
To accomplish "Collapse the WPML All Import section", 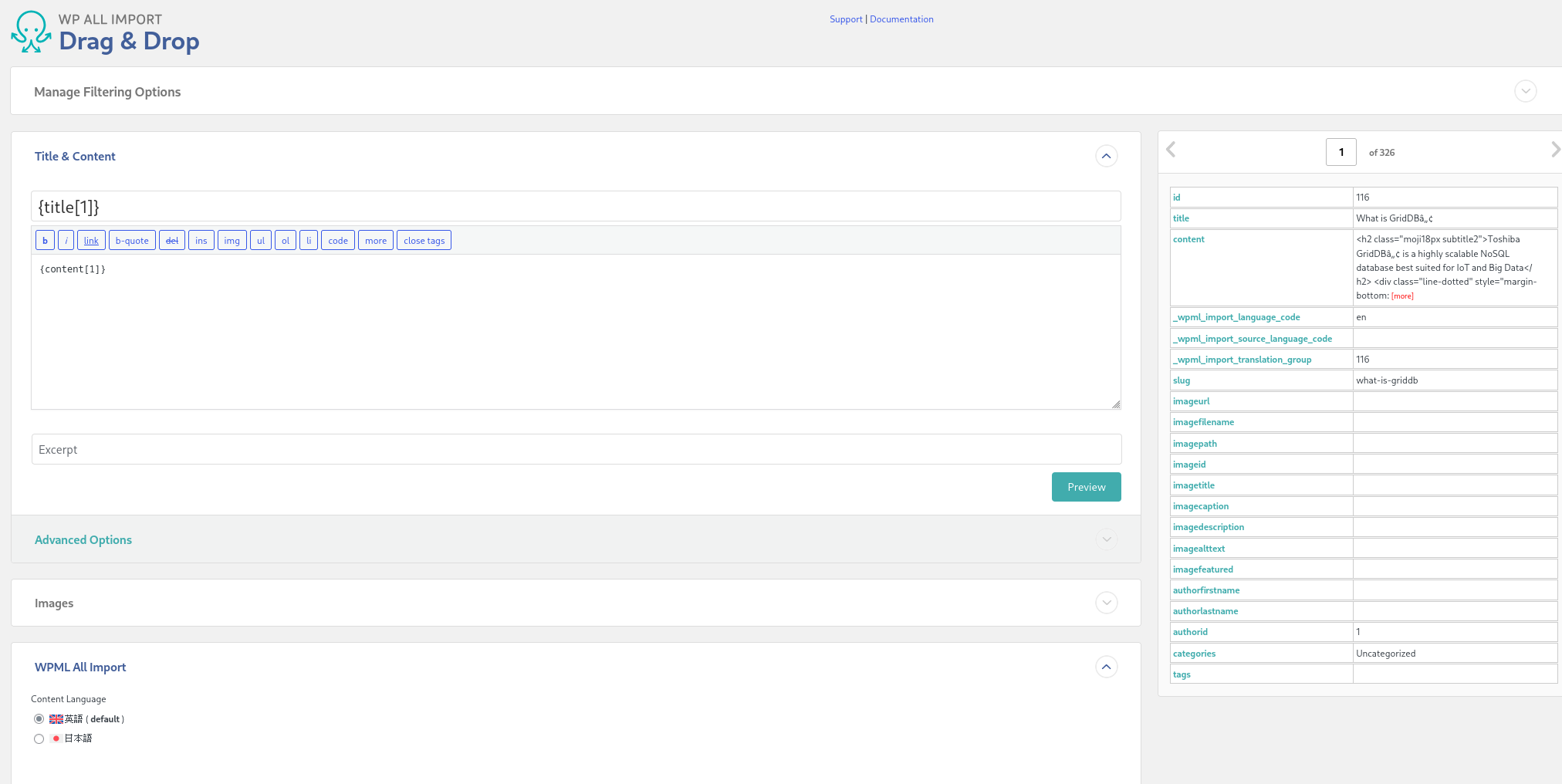I will pos(1106,667).
